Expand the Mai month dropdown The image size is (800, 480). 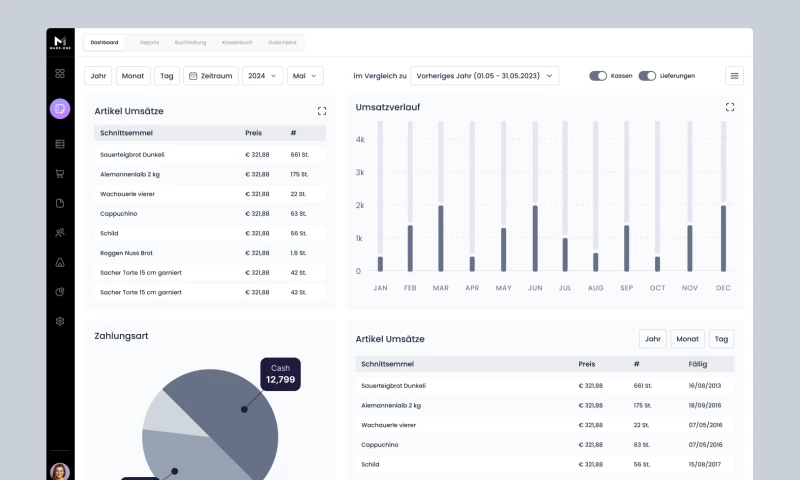305,76
